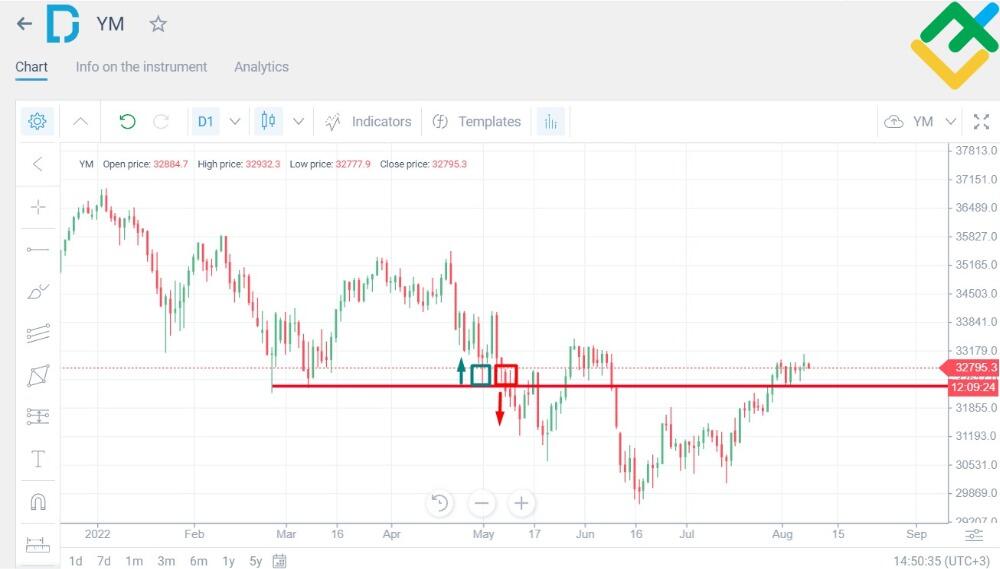
Task: Set the chart range to 3m
Action: pyautogui.click(x=166, y=561)
